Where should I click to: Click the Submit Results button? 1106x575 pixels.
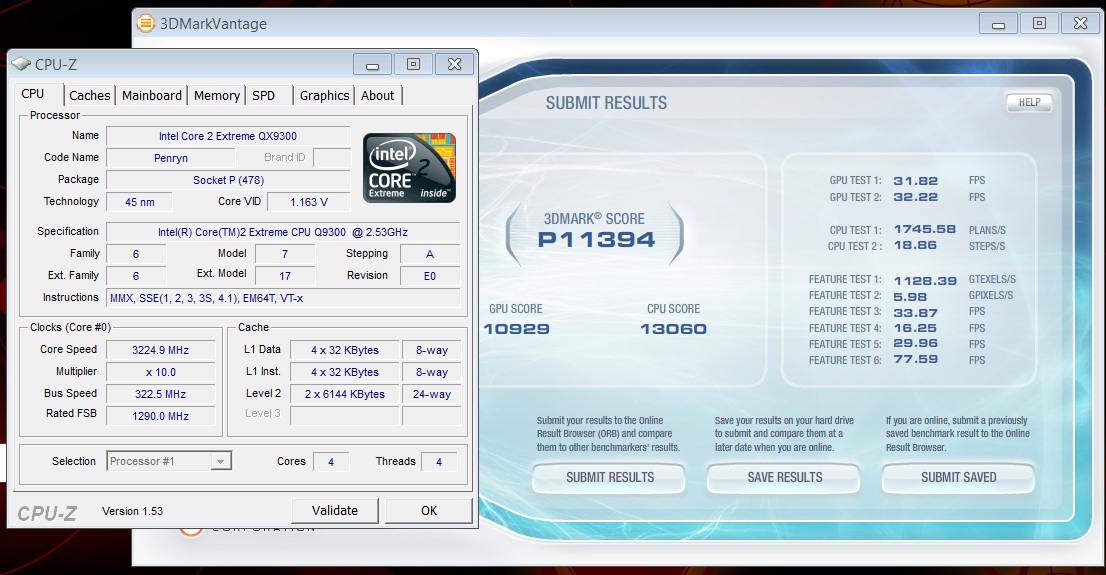pos(610,478)
